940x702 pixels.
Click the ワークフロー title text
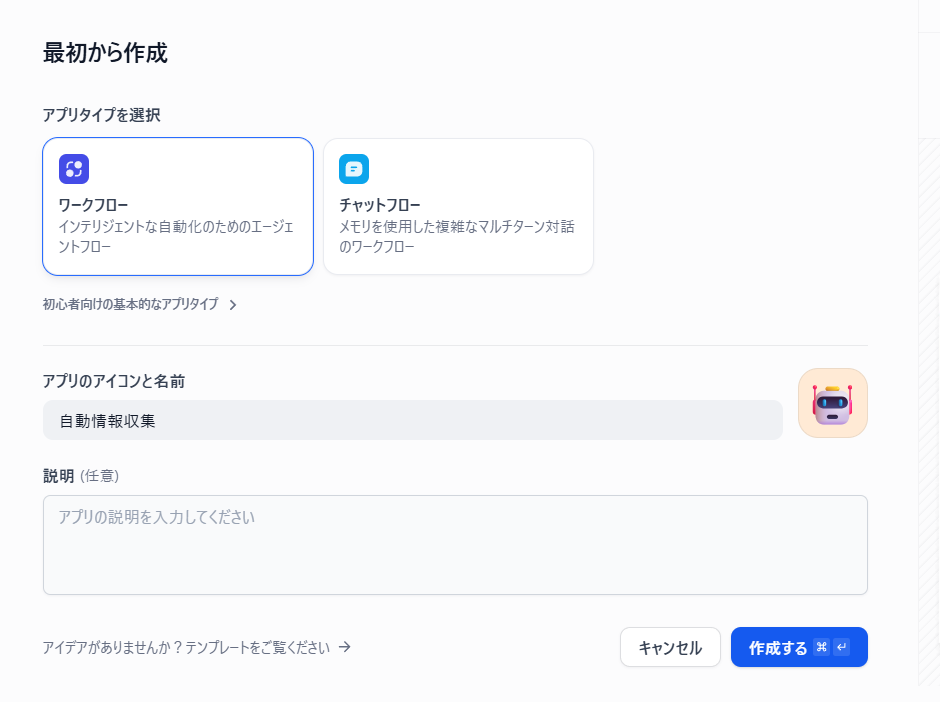tap(93, 205)
